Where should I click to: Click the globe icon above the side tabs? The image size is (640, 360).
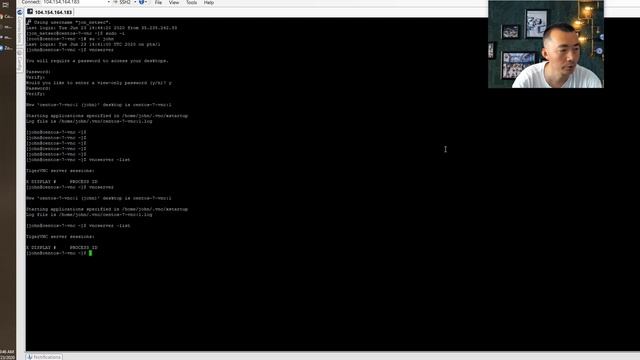(20, 12)
